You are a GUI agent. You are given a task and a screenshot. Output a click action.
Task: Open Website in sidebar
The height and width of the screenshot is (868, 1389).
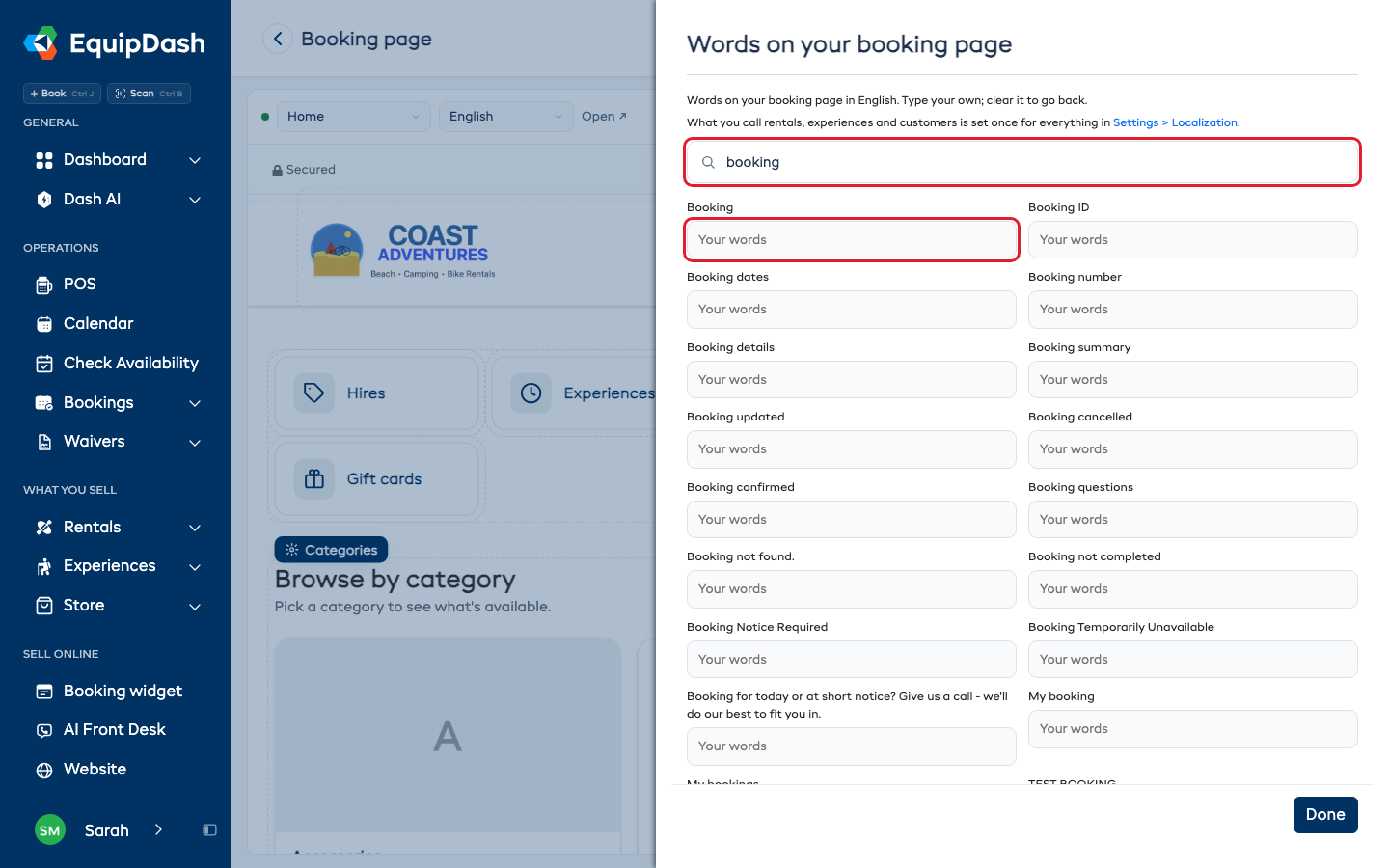(95, 769)
